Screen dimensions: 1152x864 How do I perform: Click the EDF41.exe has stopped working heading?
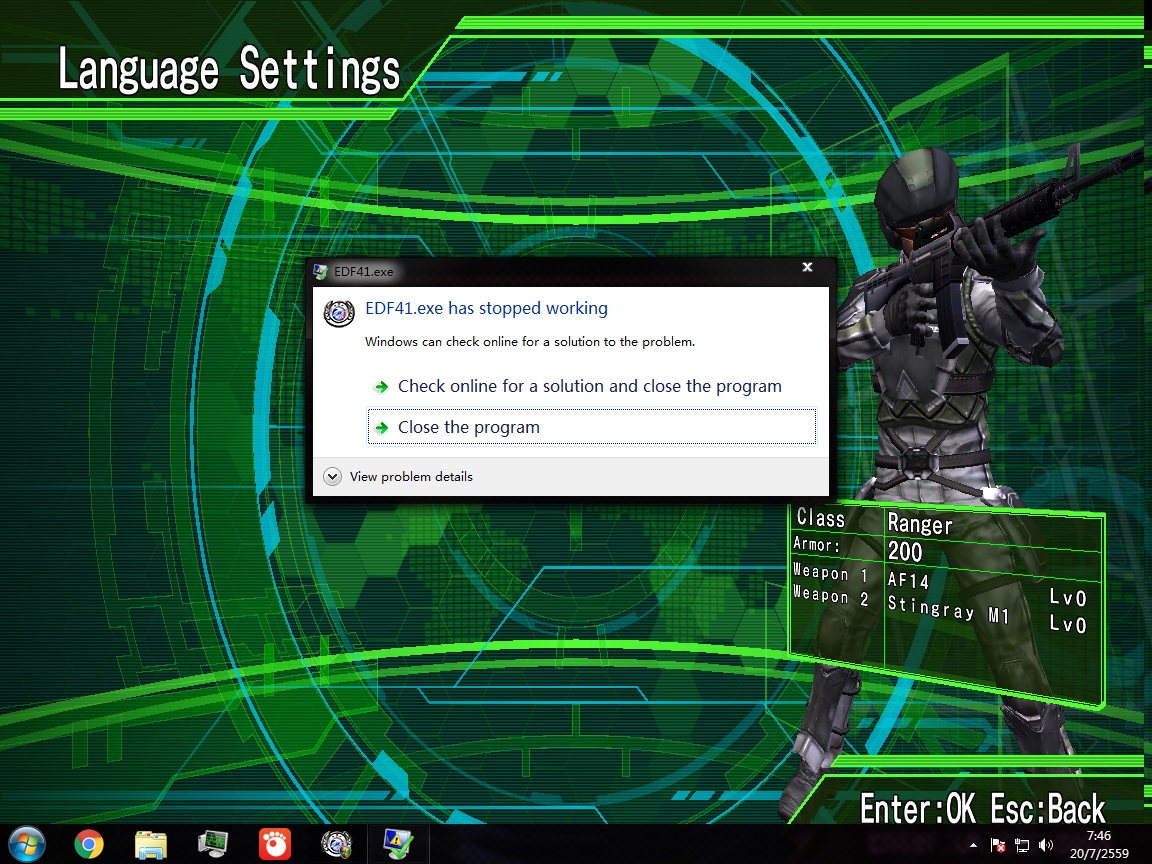pos(486,308)
